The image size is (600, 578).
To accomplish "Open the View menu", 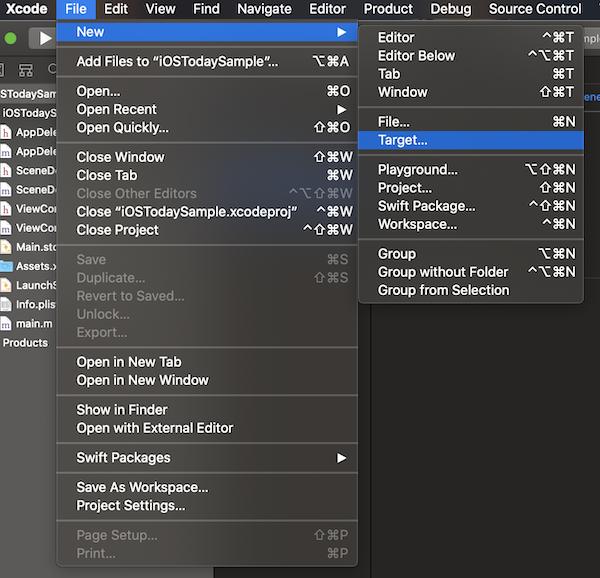I will [160, 9].
